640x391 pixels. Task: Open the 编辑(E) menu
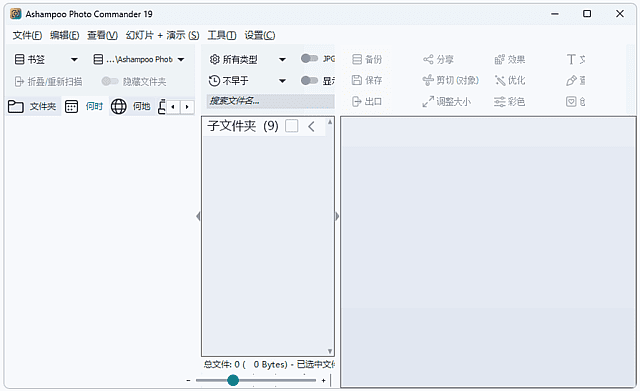coord(64,36)
